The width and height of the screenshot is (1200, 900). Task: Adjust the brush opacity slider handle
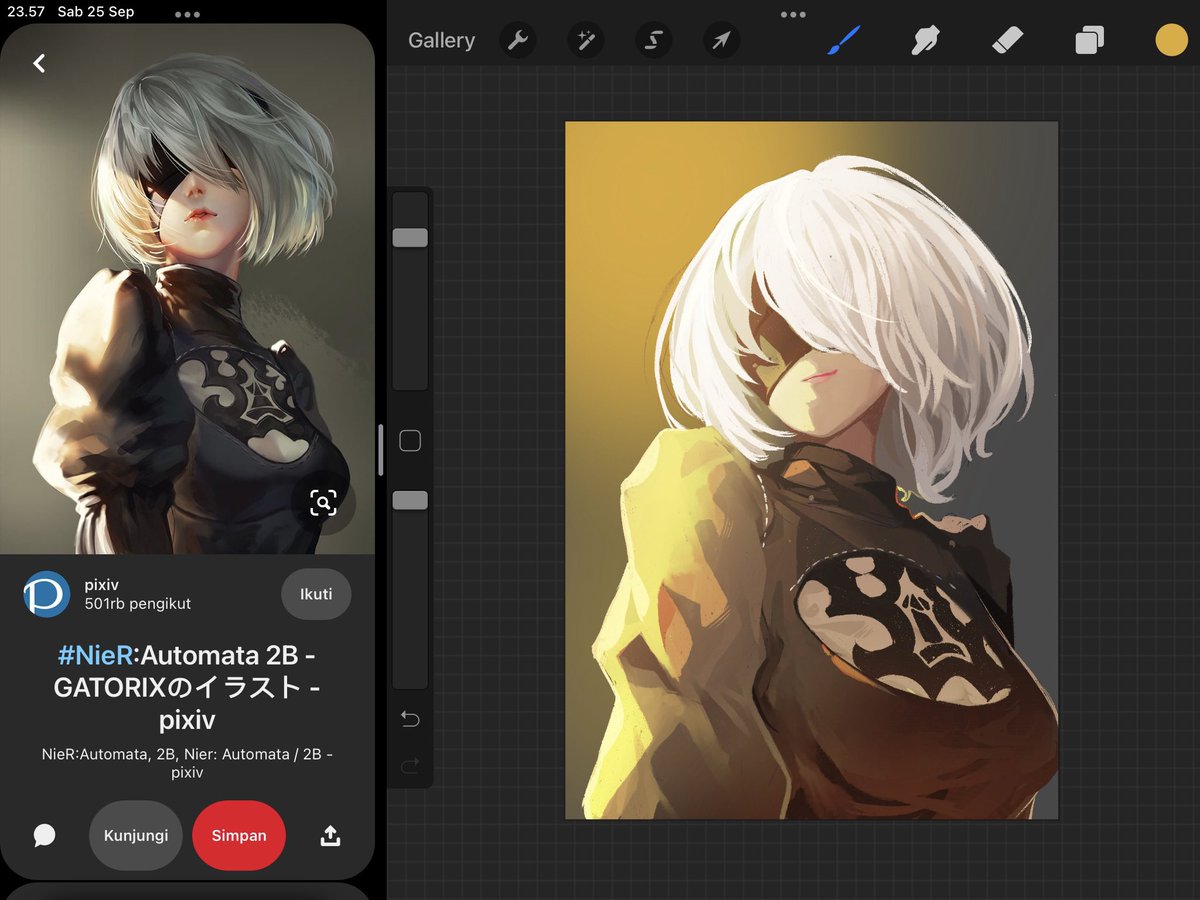click(x=410, y=500)
